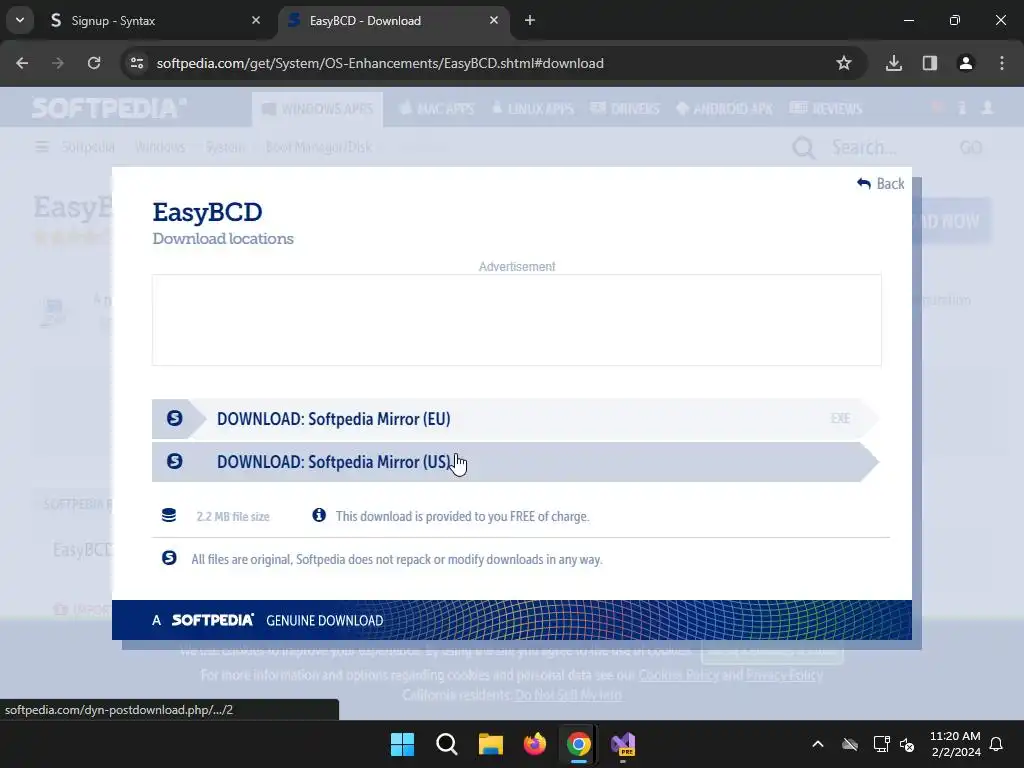The width and height of the screenshot is (1024, 768).
Task: Open the Windows Start menu
Action: [x=402, y=744]
